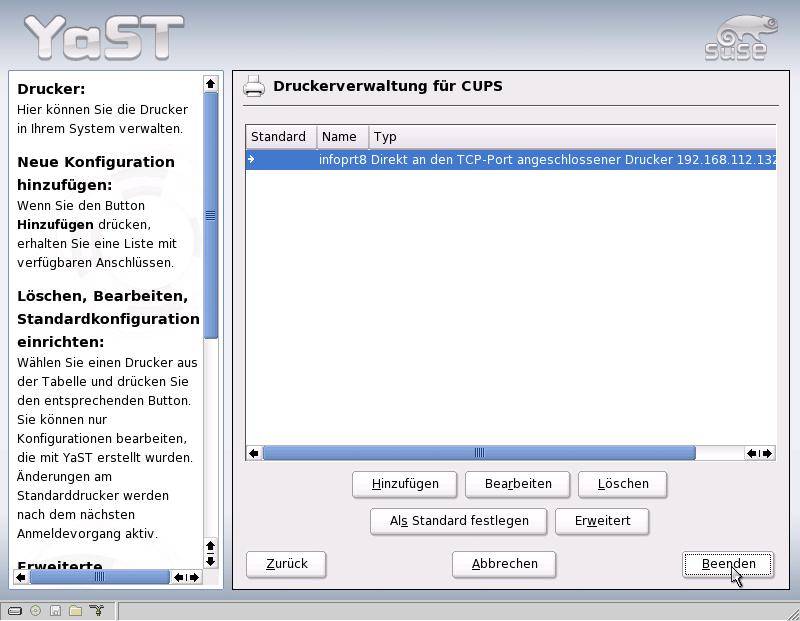This screenshot has height=621, width=800.
Task: Sort the table by the Standard column header
Action: pos(281,137)
